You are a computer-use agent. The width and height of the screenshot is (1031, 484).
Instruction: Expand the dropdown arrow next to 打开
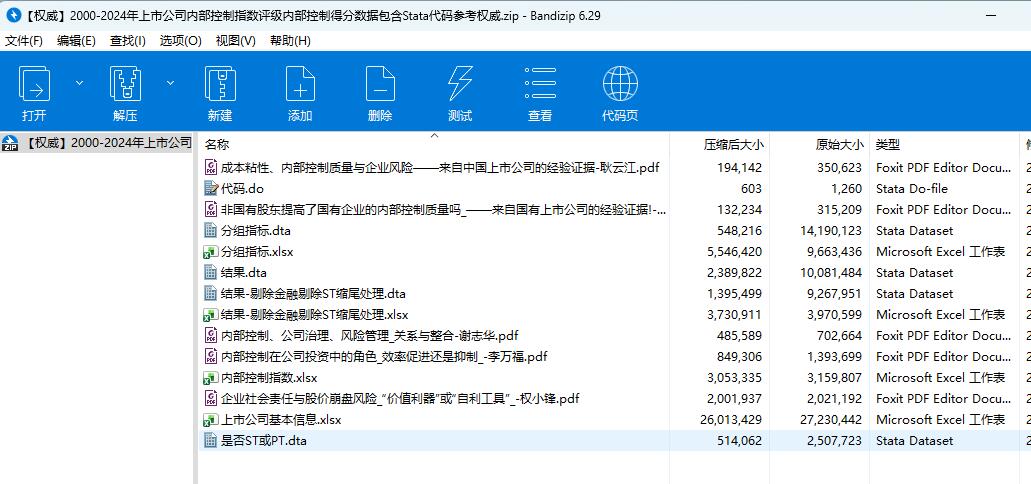80,83
